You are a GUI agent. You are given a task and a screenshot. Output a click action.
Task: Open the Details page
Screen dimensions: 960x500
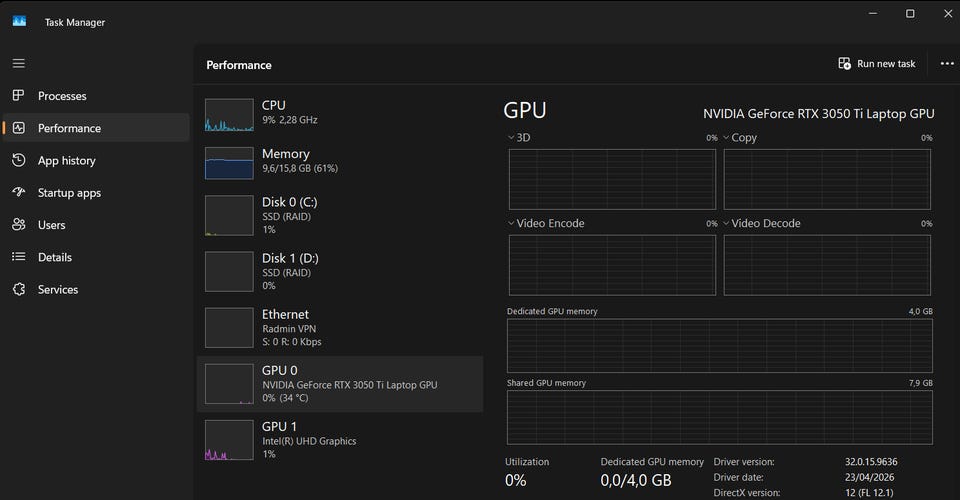coord(96,258)
